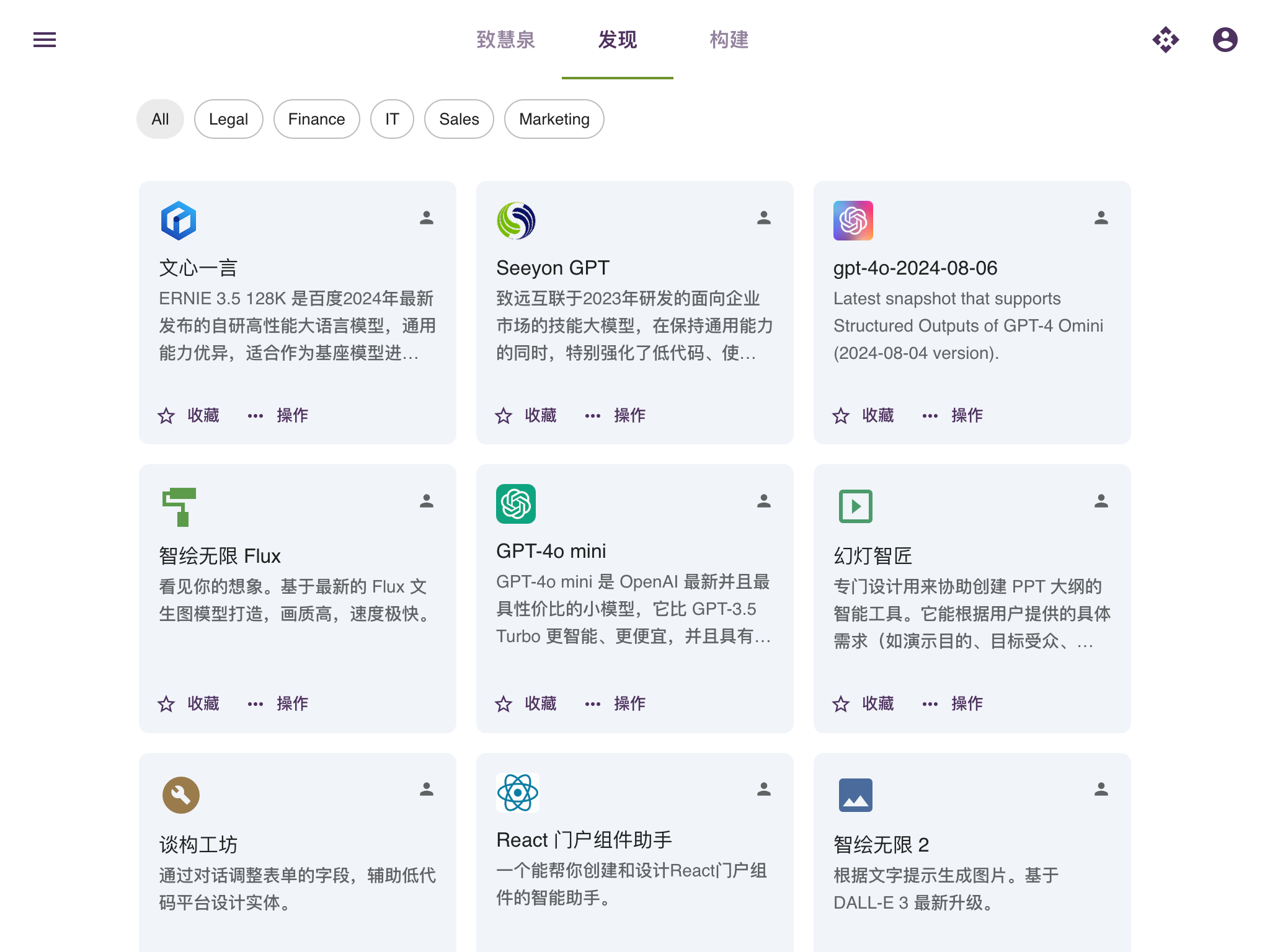The width and height of the screenshot is (1270, 952).
Task: Open 操作 menu on 文心一言 card
Action: [x=278, y=415]
